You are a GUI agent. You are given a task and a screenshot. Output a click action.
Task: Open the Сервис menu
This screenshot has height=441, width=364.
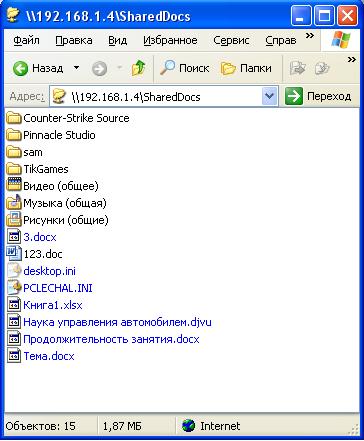[x=231, y=40]
